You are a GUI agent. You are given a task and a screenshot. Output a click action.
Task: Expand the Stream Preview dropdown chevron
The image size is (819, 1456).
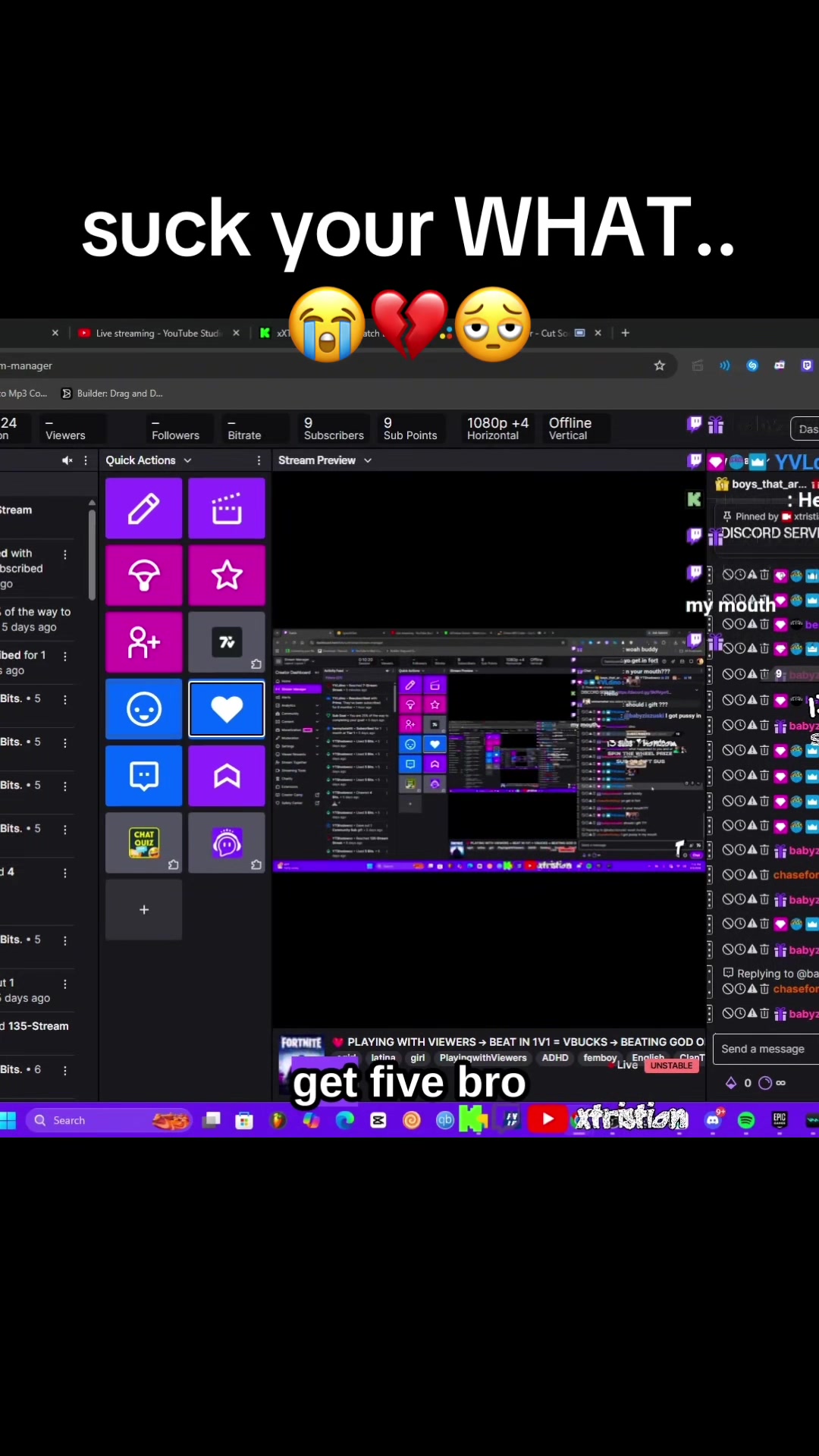(368, 460)
